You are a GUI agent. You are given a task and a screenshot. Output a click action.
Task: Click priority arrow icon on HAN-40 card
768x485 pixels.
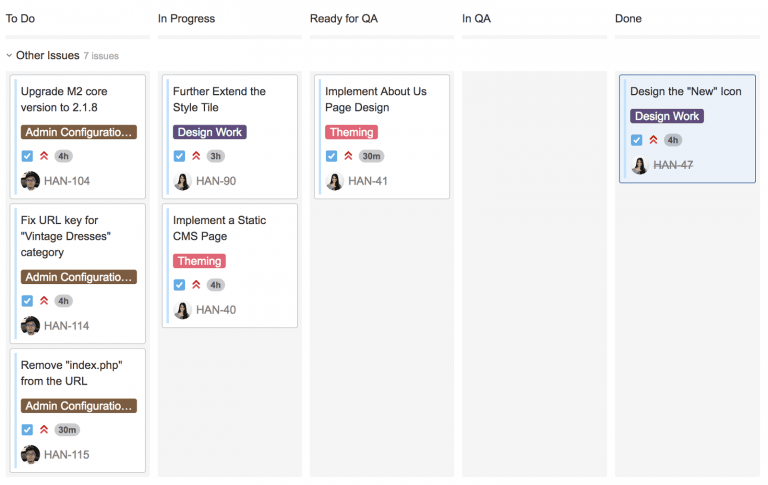tap(196, 285)
